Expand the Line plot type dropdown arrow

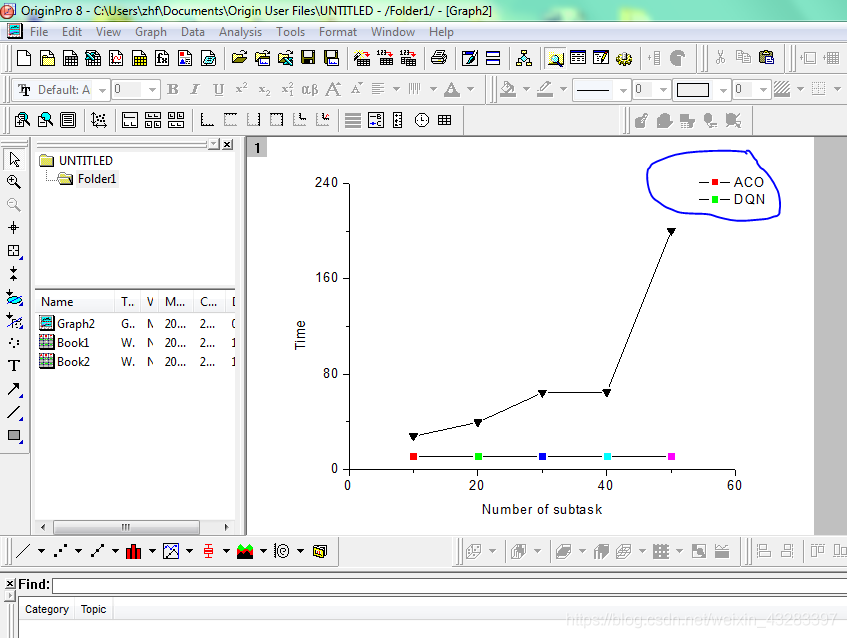(42, 551)
